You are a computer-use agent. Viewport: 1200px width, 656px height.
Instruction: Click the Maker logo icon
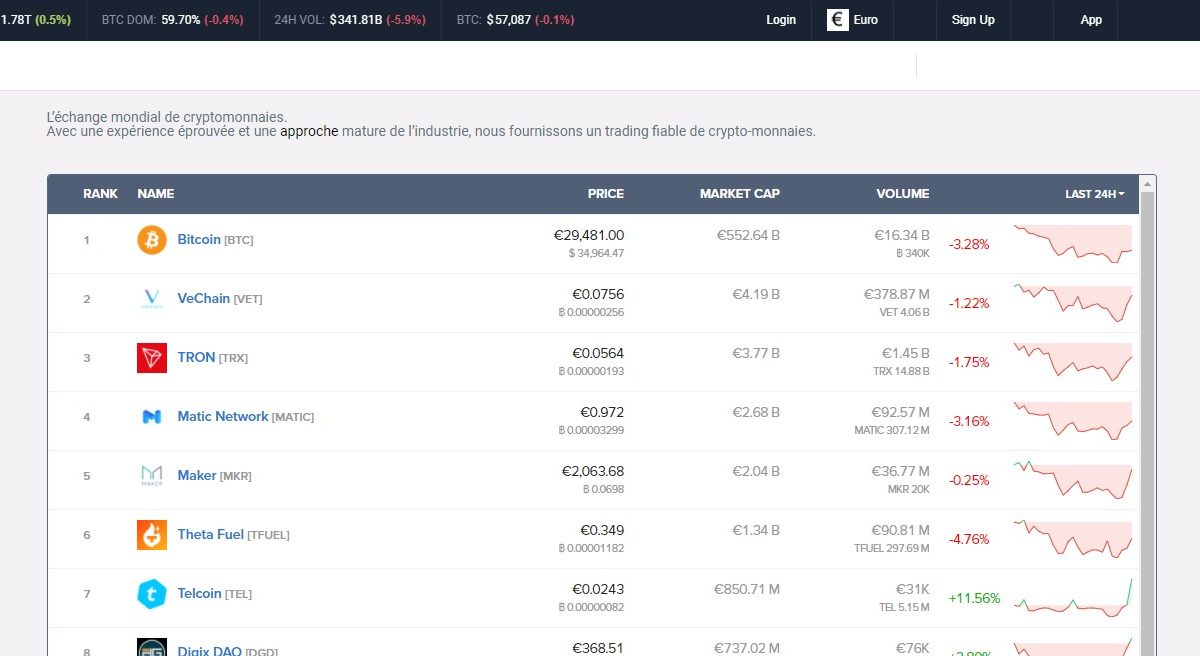pos(152,476)
